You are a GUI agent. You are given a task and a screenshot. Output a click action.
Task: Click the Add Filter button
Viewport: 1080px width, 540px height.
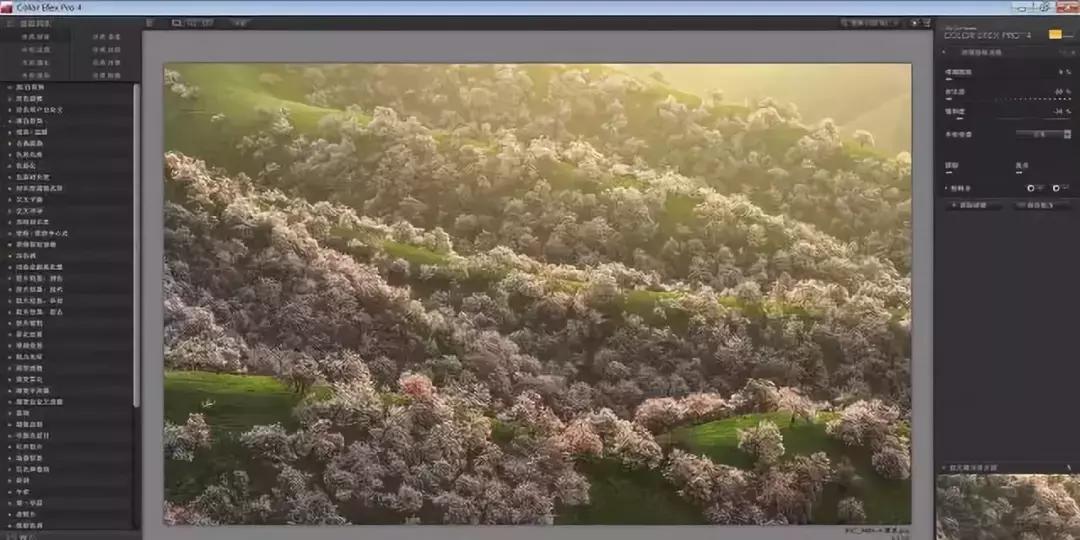click(x=973, y=205)
